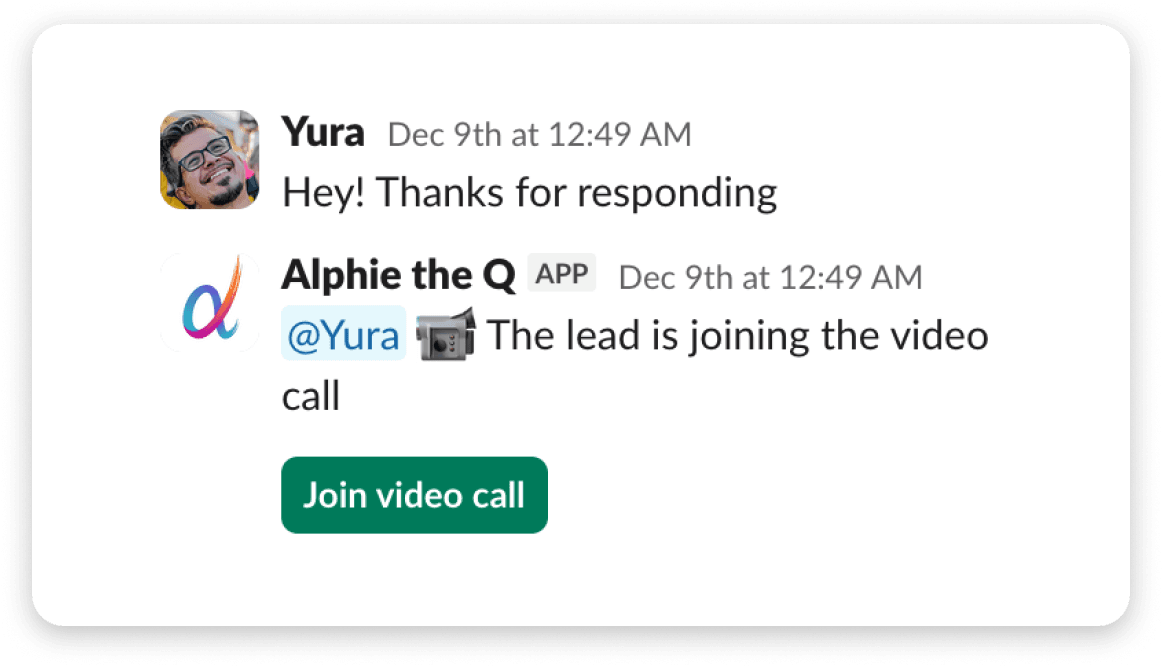Viewport: 1162px width, 666px height.
Task: Click the camcorder emoji in the bot message
Action: [448, 335]
